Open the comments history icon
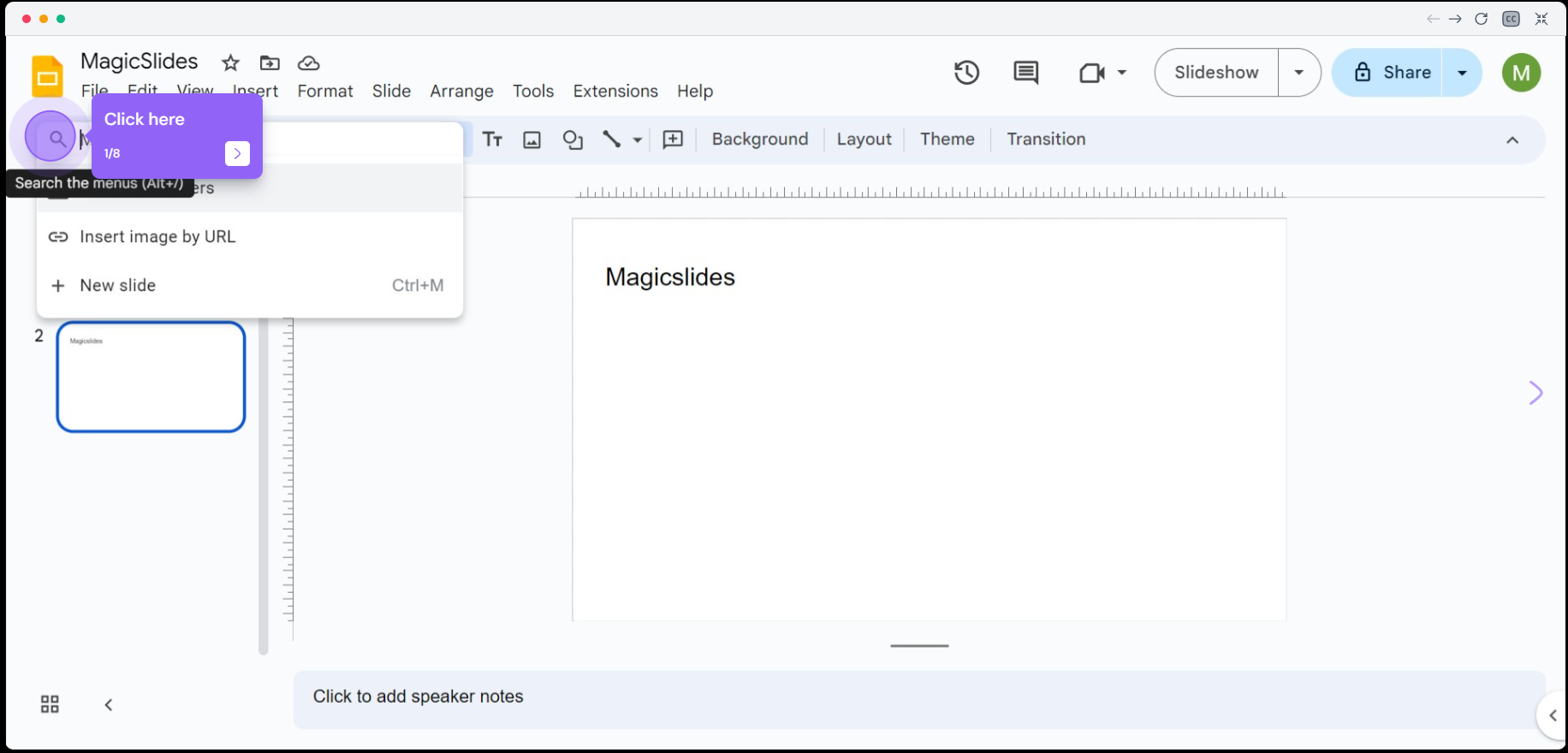This screenshot has width=1568, height=753. pos(1025,73)
